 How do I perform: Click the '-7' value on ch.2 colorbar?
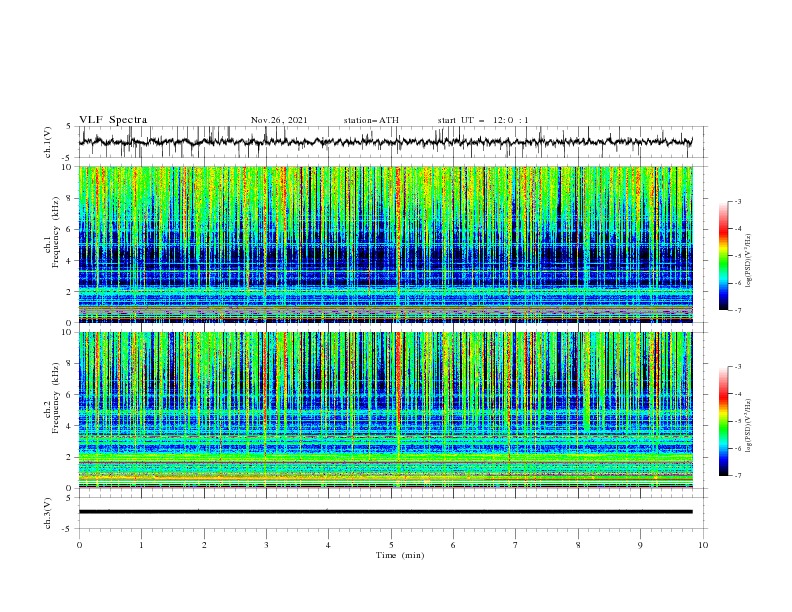pos(737,476)
